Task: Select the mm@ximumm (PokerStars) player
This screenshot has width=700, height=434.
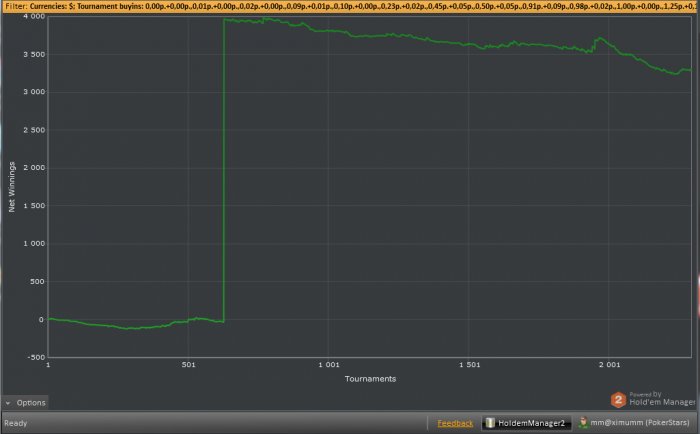Action: [x=640, y=423]
